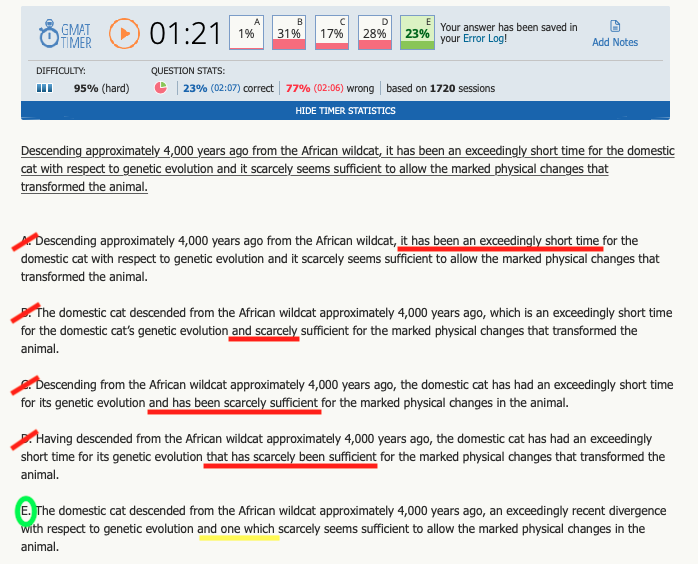Select answer box D showing 28%

(x=374, y=33)
